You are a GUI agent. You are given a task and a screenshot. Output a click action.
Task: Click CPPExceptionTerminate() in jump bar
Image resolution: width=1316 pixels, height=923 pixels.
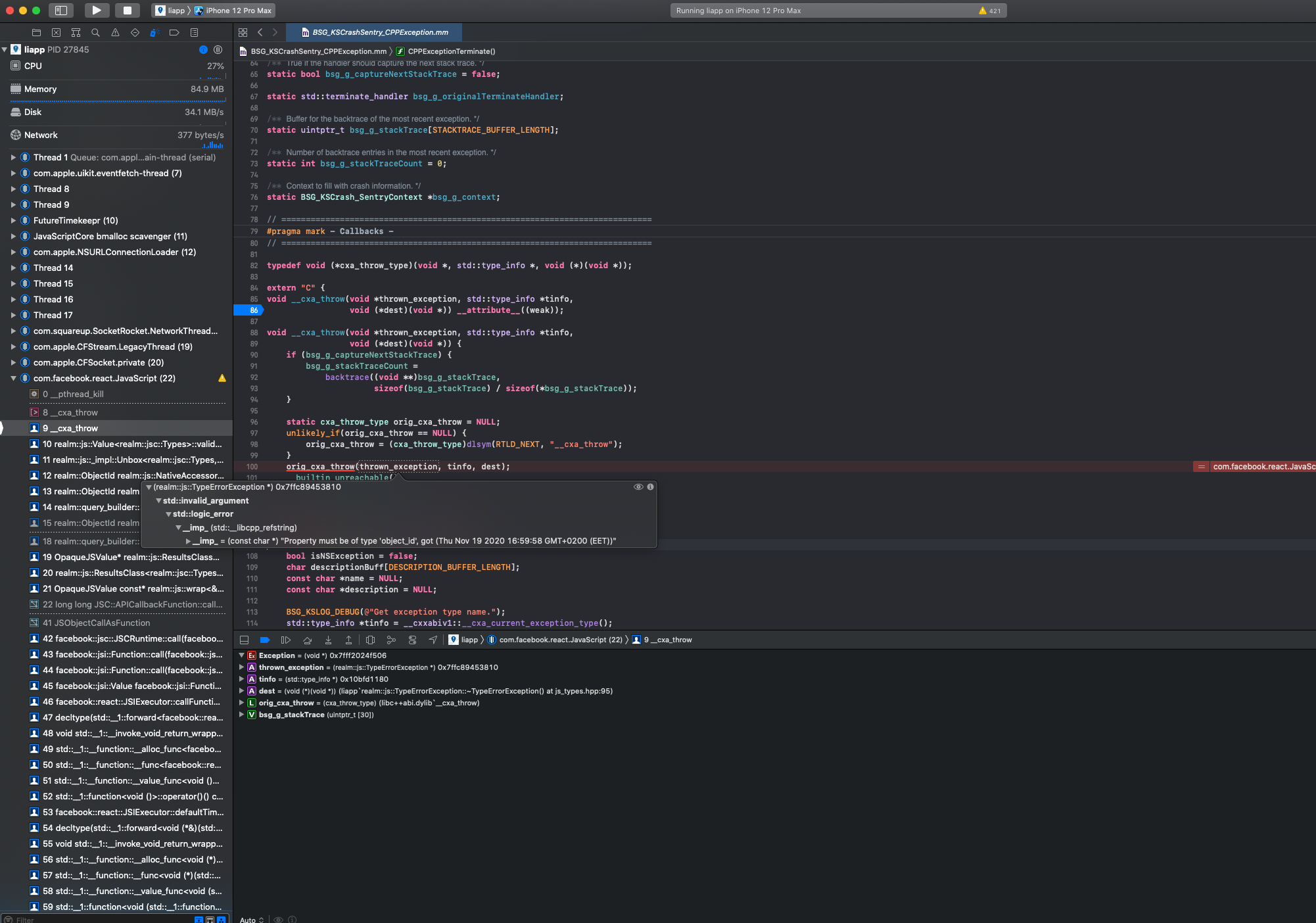point(451,51)
